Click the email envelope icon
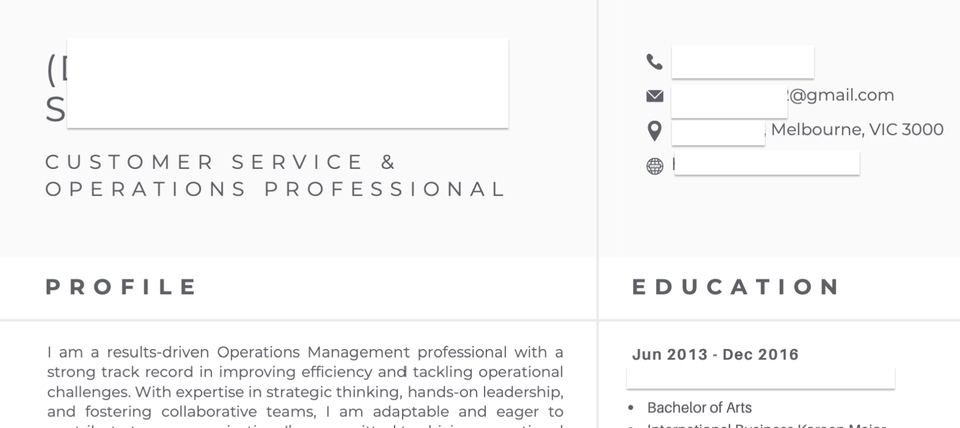The height and width of the screenshot is (428, 960). (654, 96)
